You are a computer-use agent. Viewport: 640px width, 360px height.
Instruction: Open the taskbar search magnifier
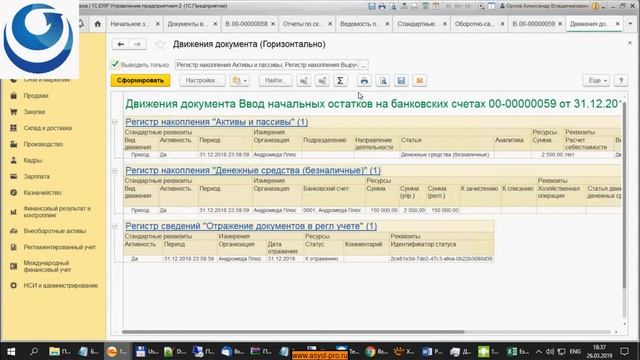coord(34,351)
